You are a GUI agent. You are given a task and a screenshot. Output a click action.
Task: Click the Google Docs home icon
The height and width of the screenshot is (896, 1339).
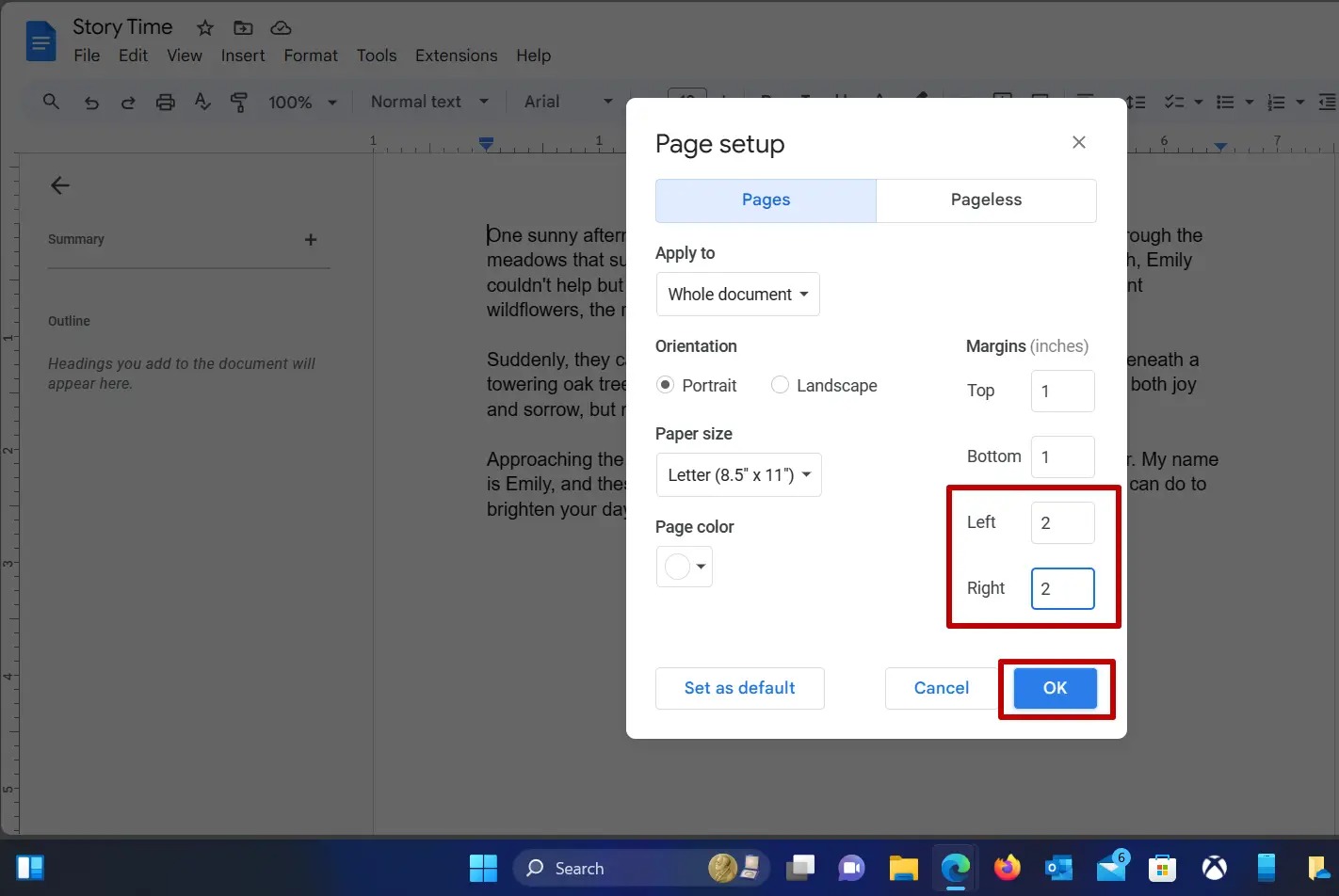[x=40, y=42]
